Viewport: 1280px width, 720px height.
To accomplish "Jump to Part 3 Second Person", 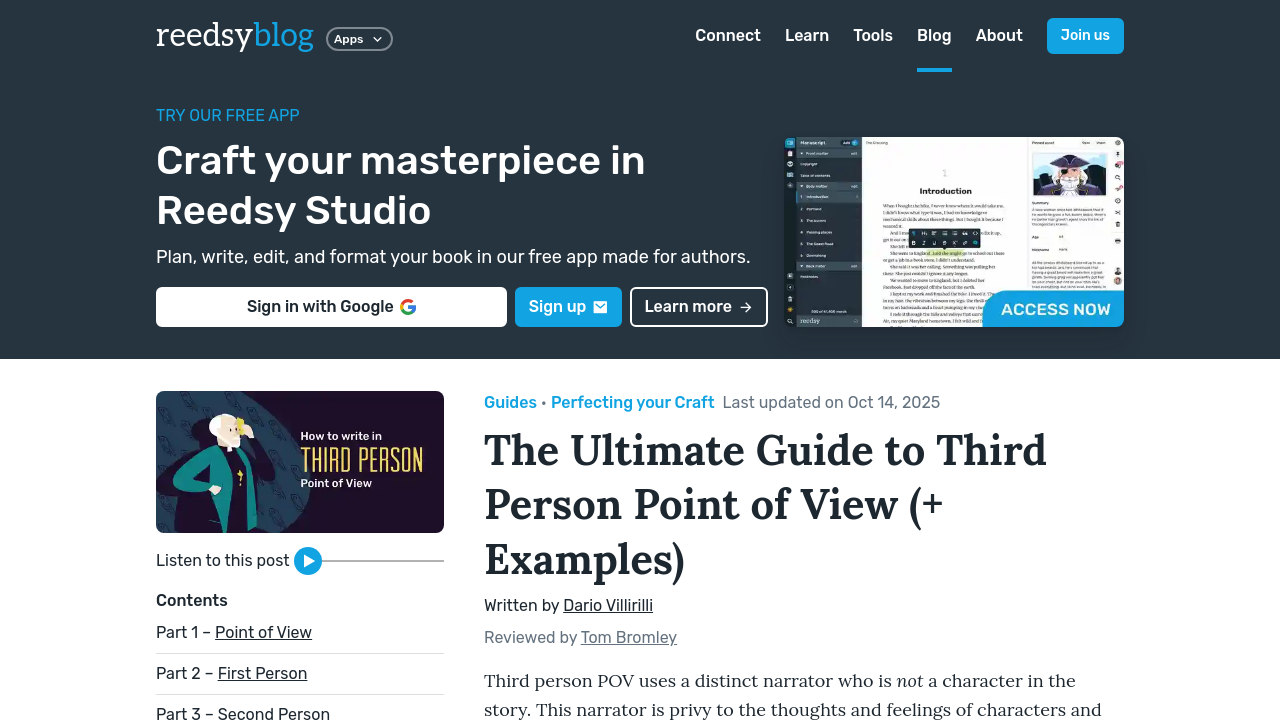I will pyautogui.click(x=274, y=714).
